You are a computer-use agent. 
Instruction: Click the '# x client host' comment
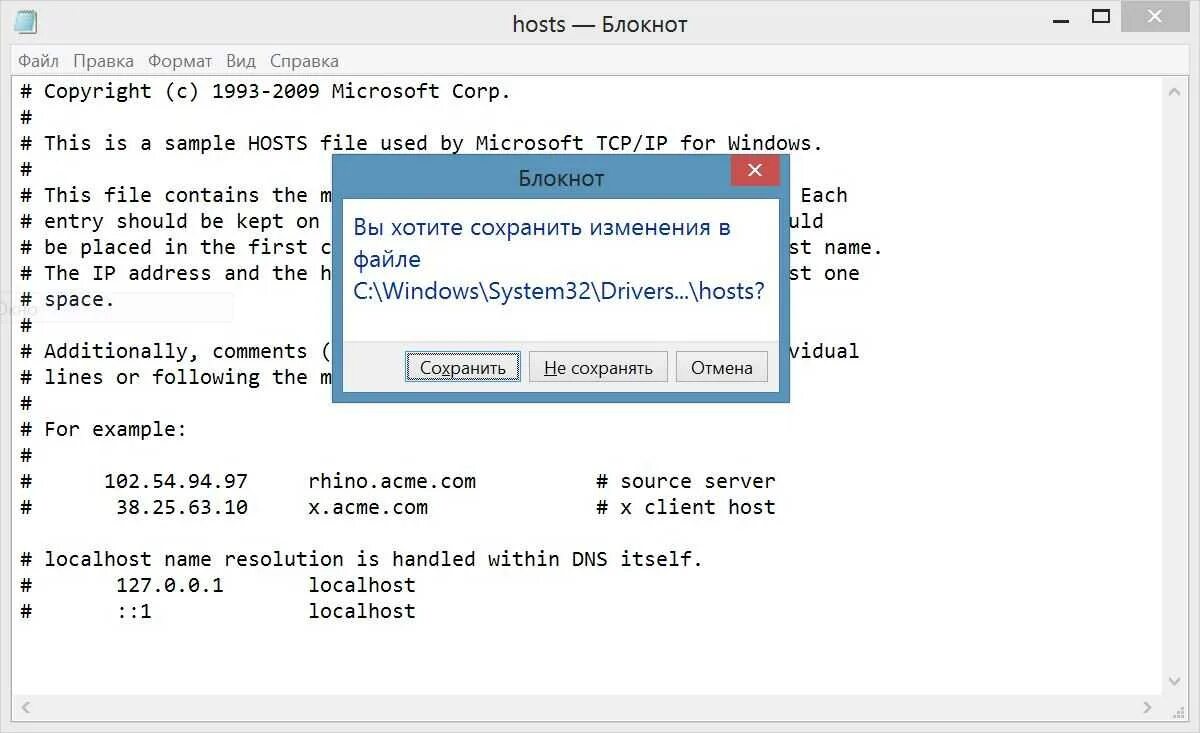pos(686,507)
